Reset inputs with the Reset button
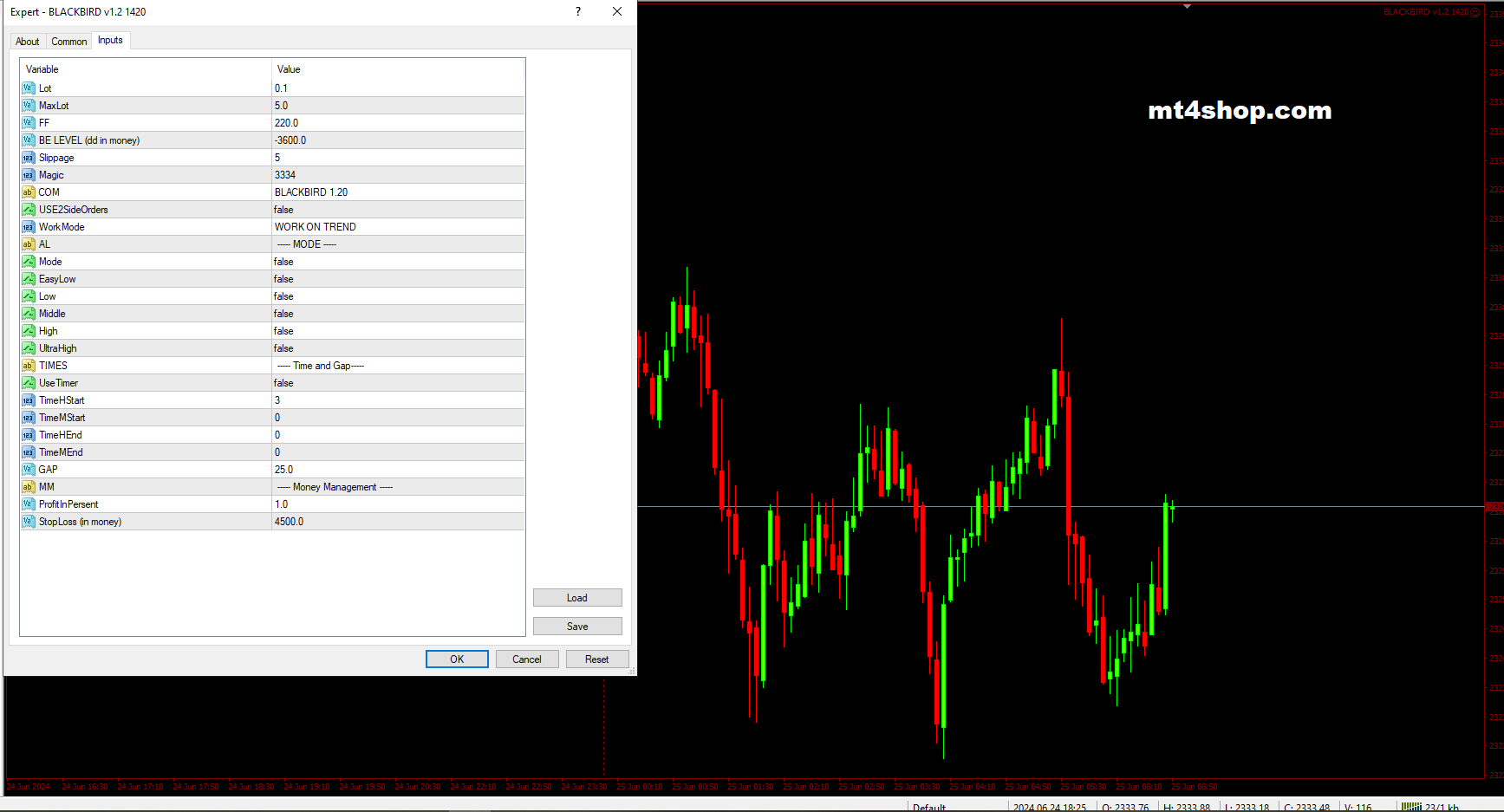The height and width of the screenshot is (812, 1504). click(x=597, y=659)
